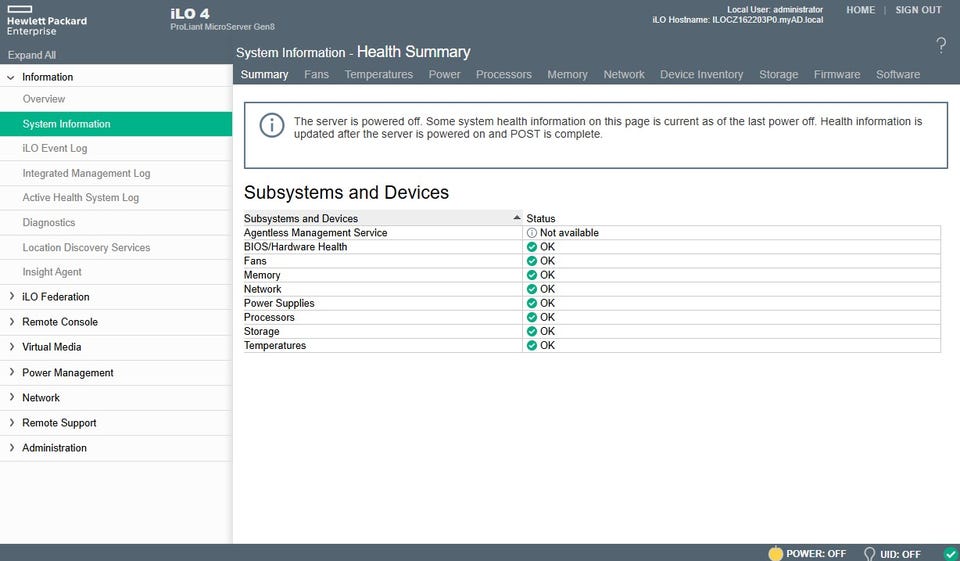Click the HOME link in header
Image resolution: width=960 pixels, height=561 pixels.
coord(860,10)
